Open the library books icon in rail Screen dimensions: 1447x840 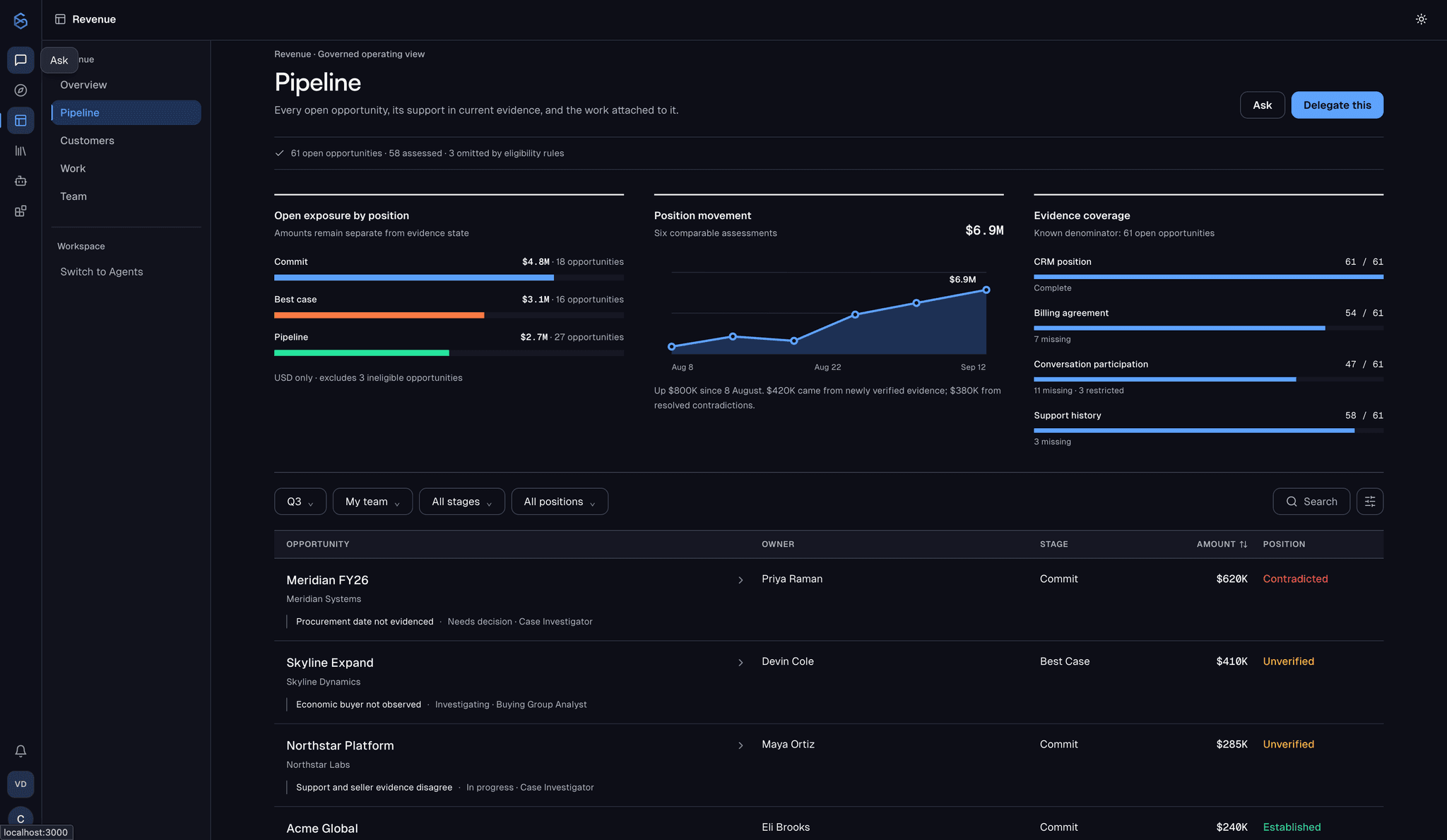click(x=20, y=151)
